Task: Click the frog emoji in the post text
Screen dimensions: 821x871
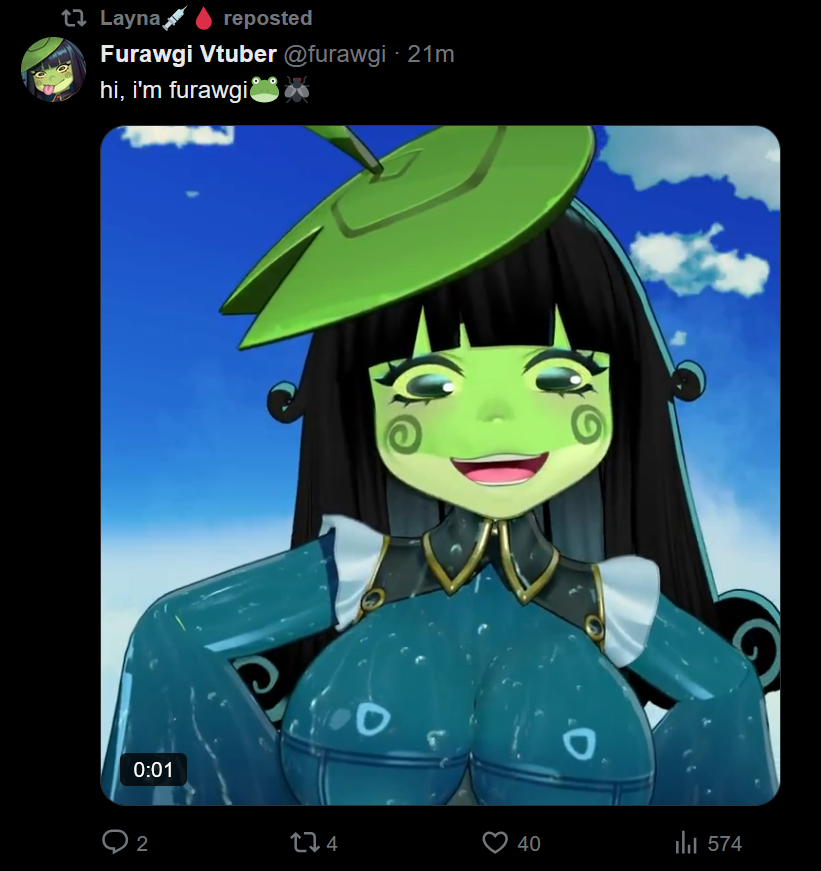Action: pyautogui.click(x=264, y=89)
